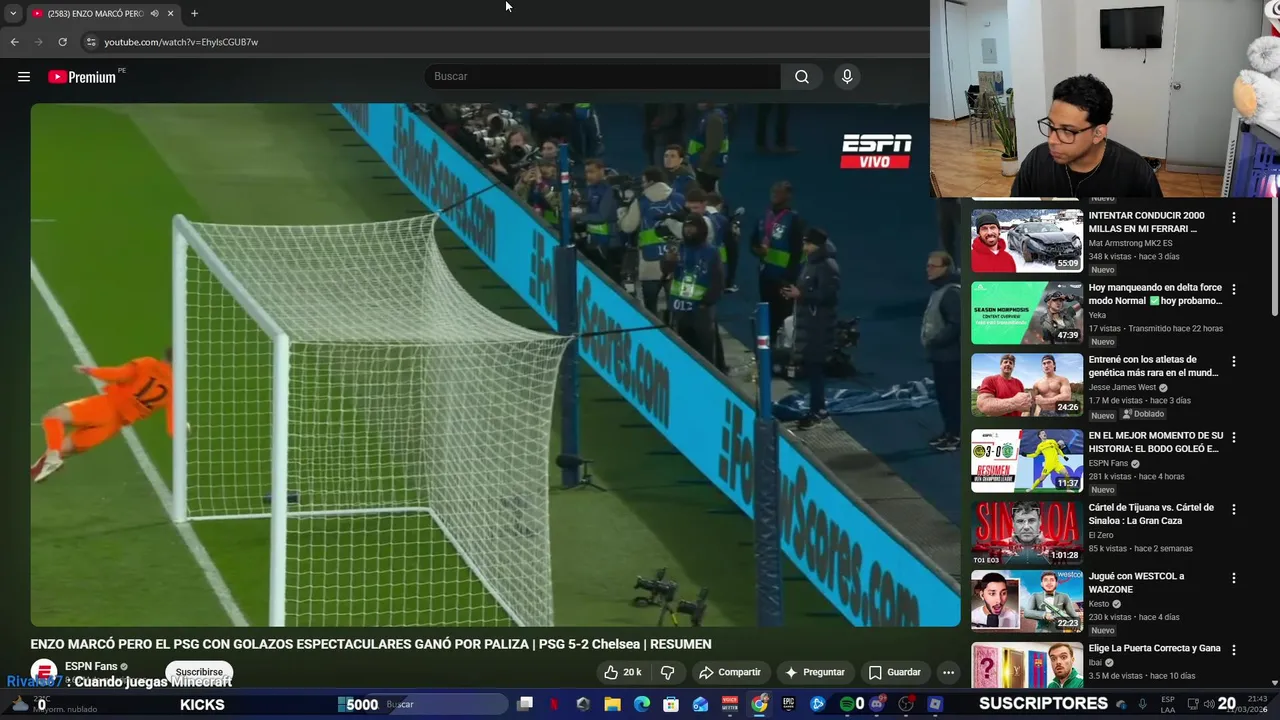
Task: Open Microsoft Store from the taskbar
Action: point(671,704)
